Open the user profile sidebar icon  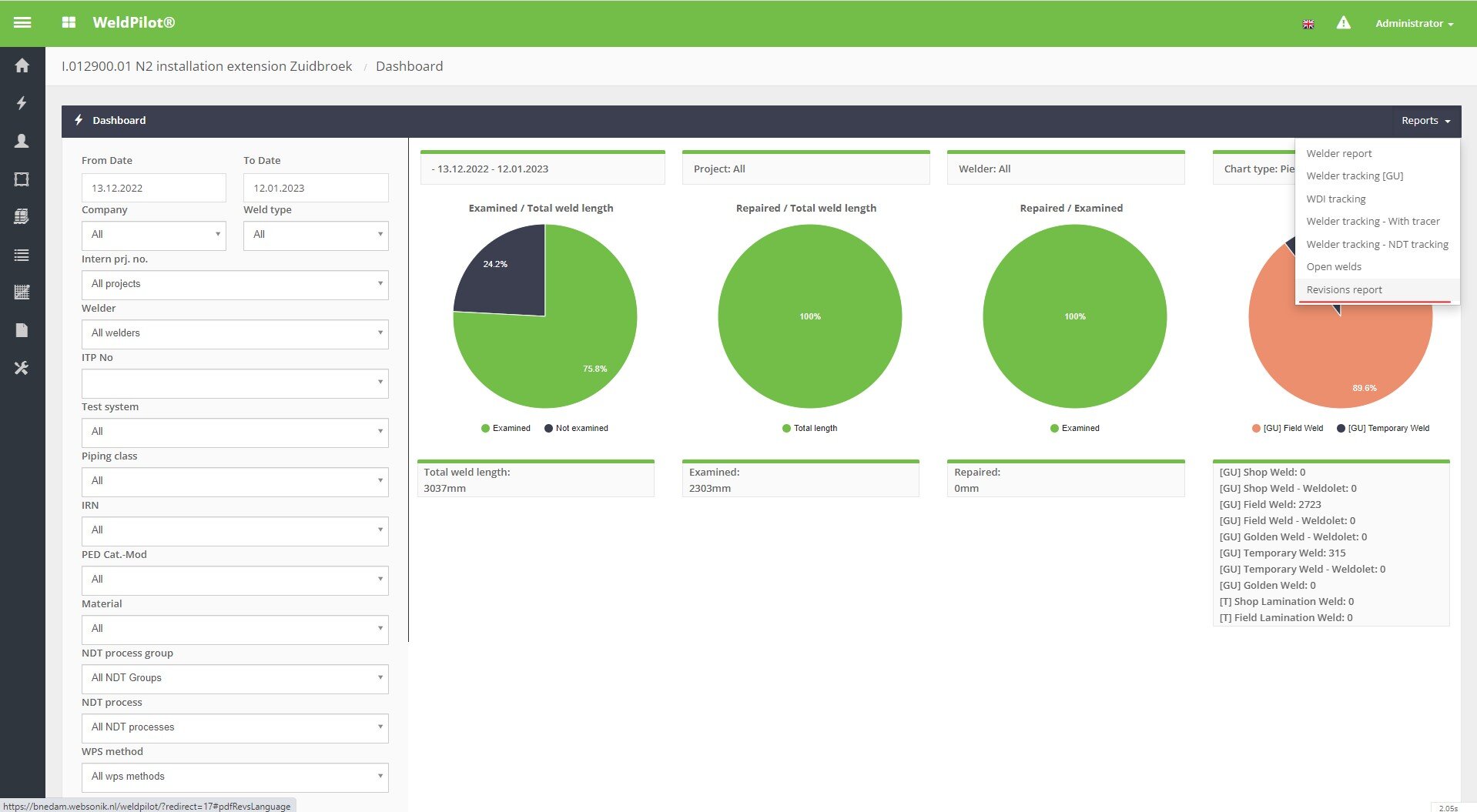pos(22,141)
